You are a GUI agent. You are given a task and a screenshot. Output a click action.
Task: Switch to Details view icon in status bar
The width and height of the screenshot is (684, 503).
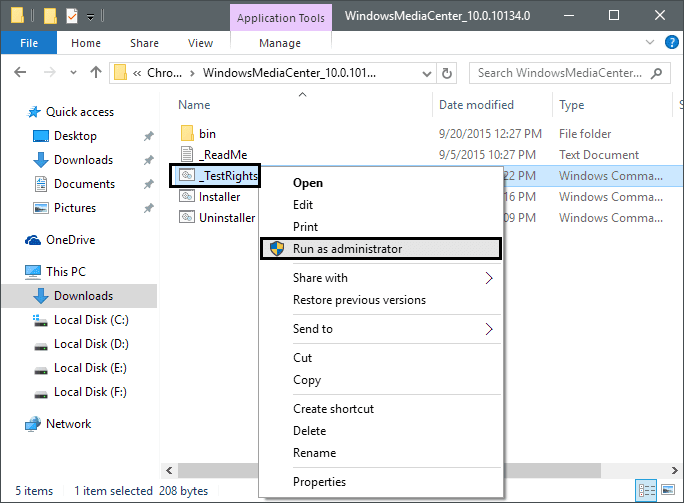[x=646, y=490]
